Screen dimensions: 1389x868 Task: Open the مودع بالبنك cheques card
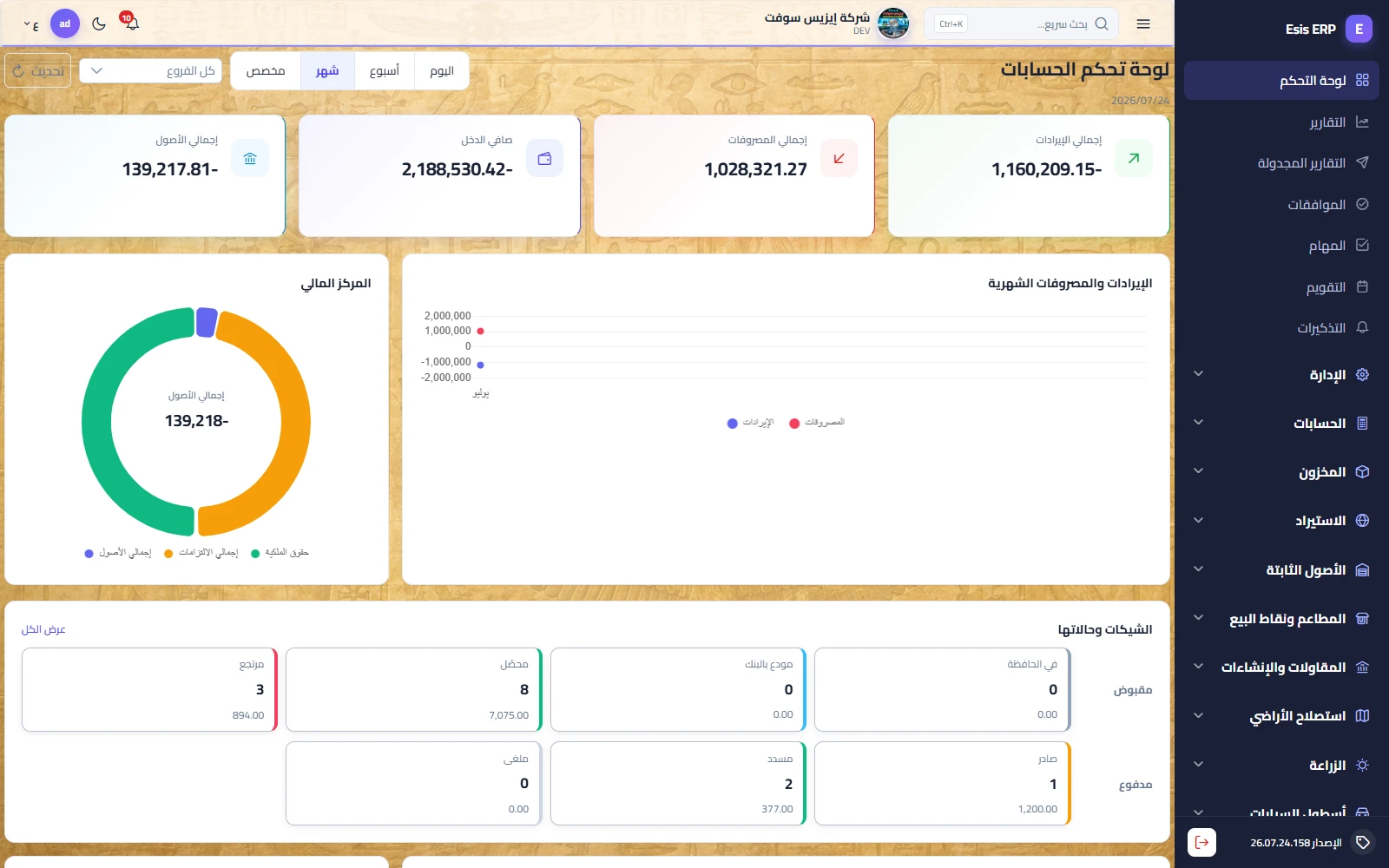coord(678,689)
